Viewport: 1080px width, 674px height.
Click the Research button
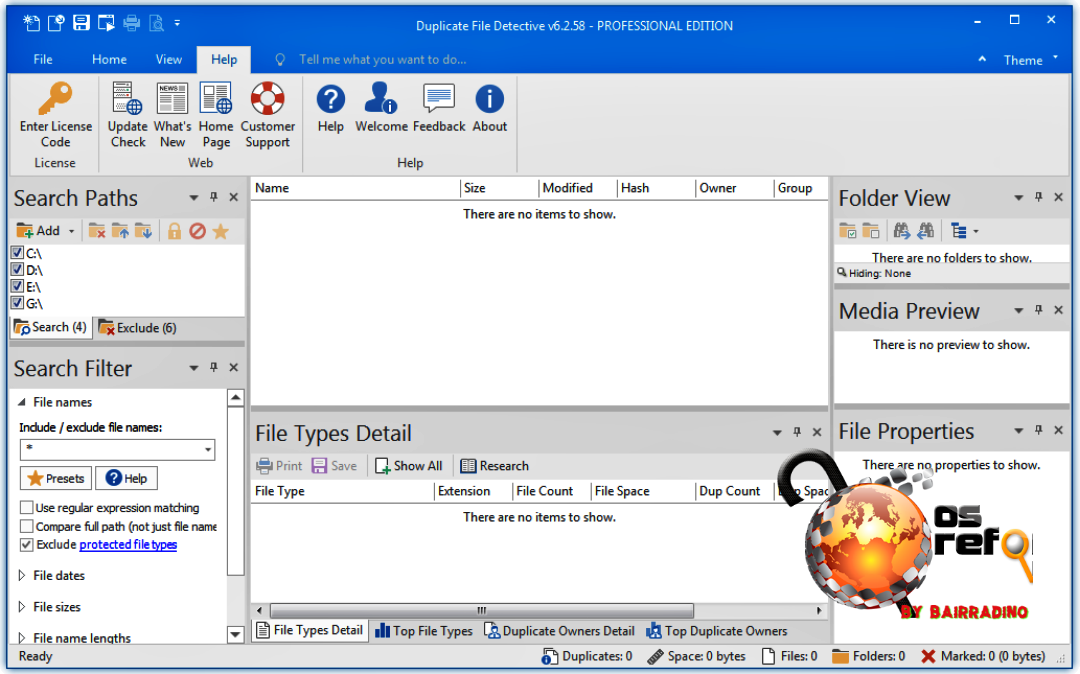[495, 466]
